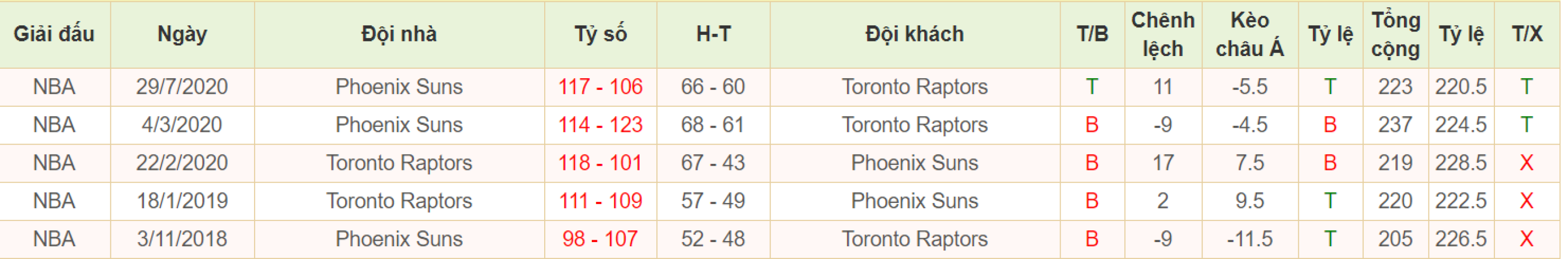
Task: Click the 'Tỷ số' column header
Action: [x=600, y=34]
